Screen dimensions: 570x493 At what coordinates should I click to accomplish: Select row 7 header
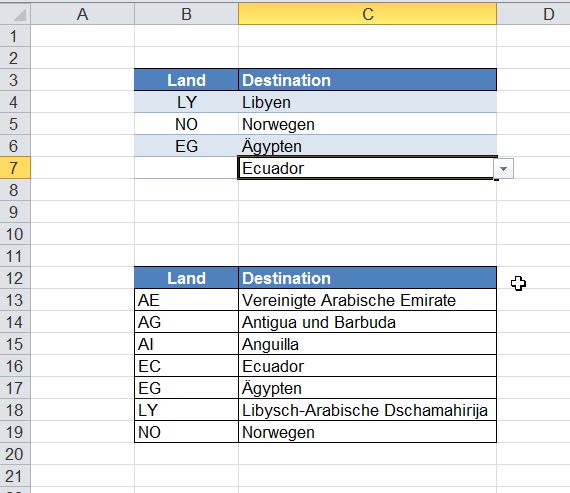click(x=15, y=168)
